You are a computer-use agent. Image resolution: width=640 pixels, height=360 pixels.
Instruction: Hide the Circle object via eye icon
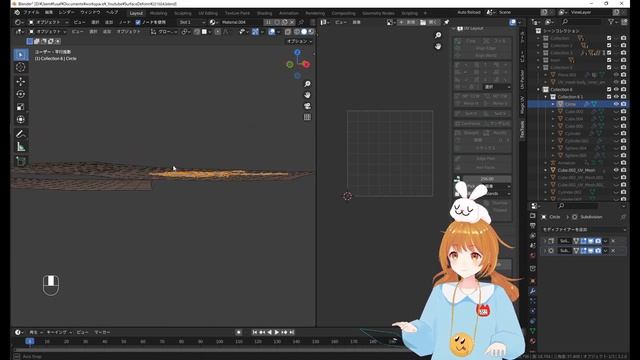click(616, 104)
